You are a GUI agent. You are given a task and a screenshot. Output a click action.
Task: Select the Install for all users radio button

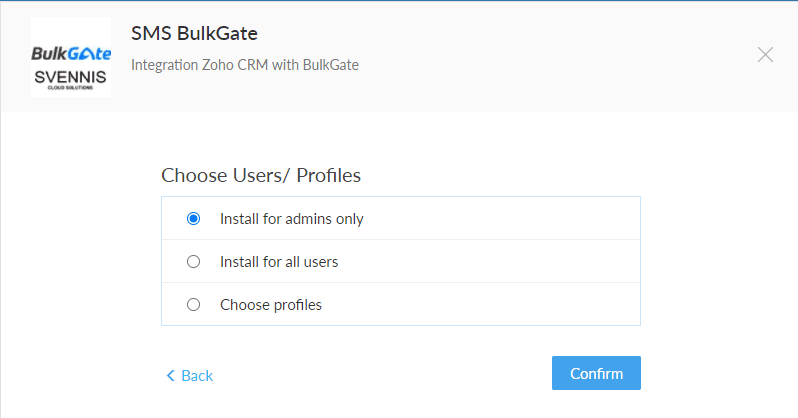(194, 262)
